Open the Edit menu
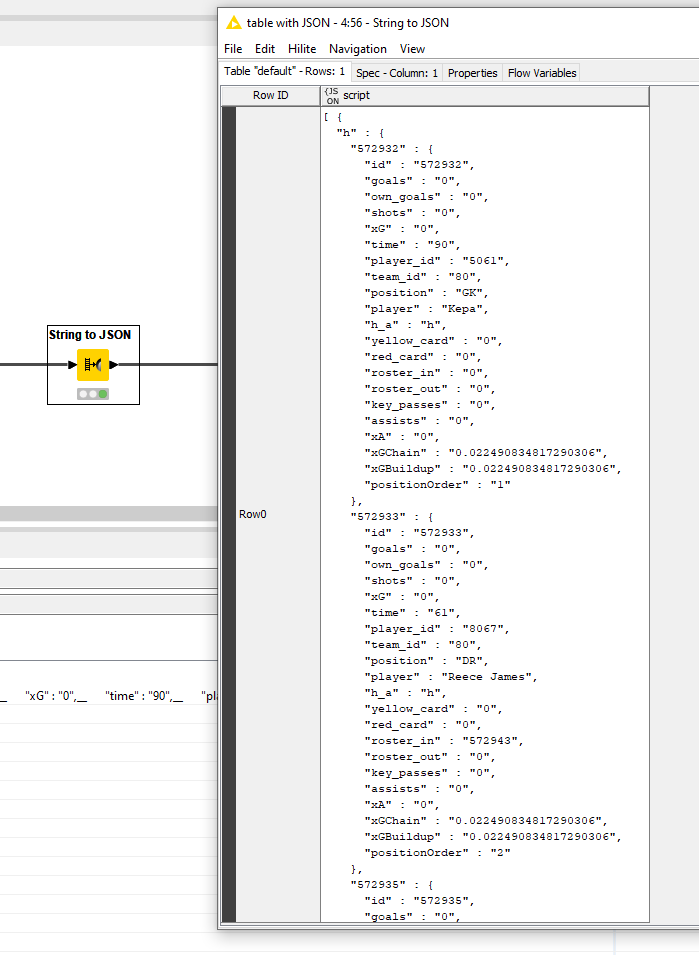The width and height of the screenshot is (699, 955). (265, 49)
